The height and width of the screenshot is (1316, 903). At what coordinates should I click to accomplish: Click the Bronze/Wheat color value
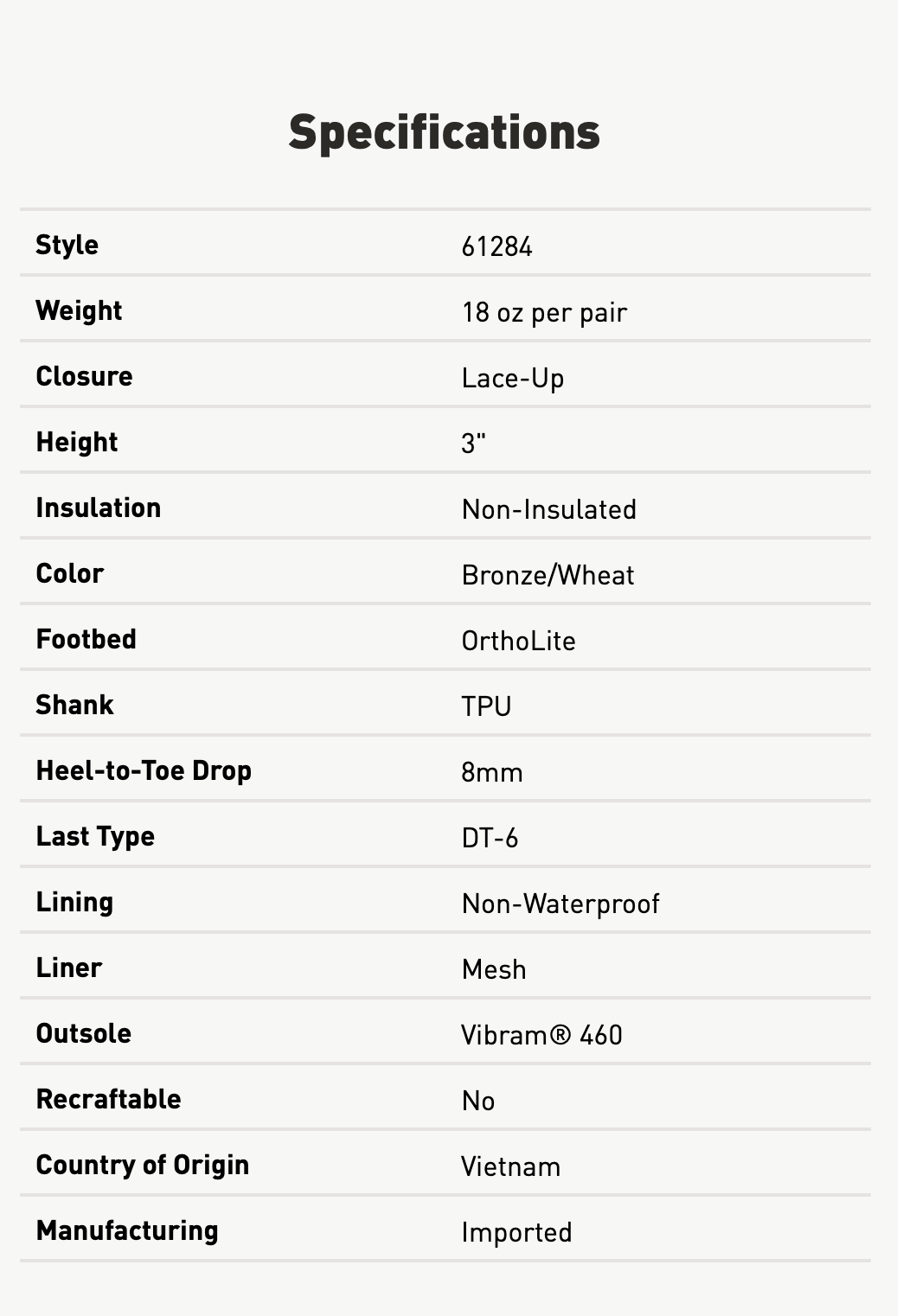point(548,576)
